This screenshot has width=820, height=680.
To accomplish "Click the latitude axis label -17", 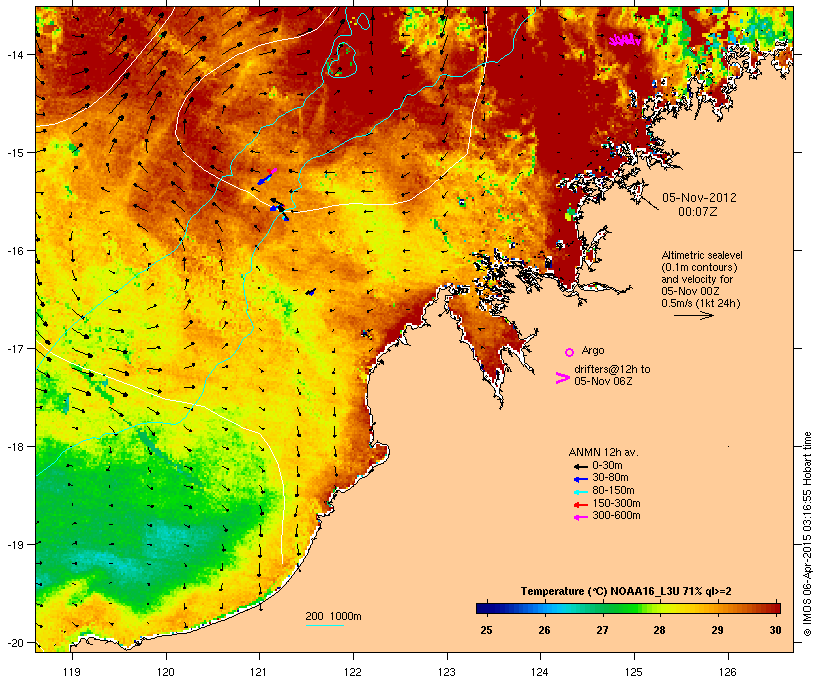I will [x=15, y=348].
